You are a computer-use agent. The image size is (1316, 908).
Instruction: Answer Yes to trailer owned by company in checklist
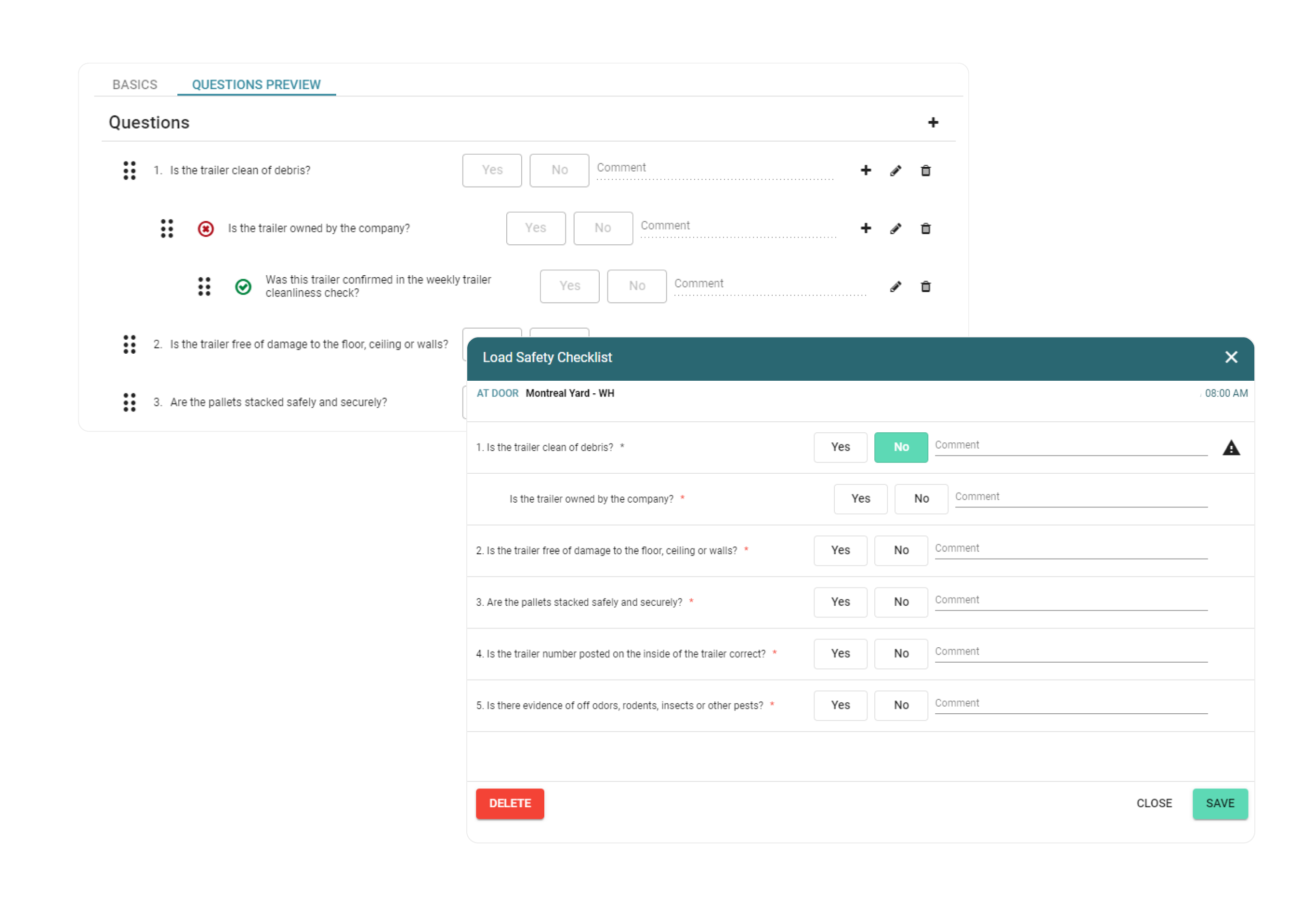[x=861, y=499]
